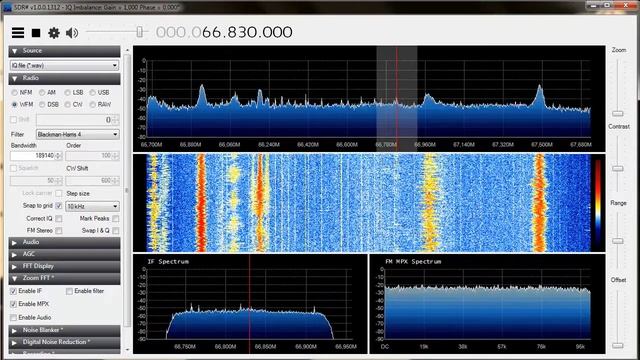Viewport: 640px width, 360px height.
Task: Click the IF Spectrum plot
Action: pos(250,304)
